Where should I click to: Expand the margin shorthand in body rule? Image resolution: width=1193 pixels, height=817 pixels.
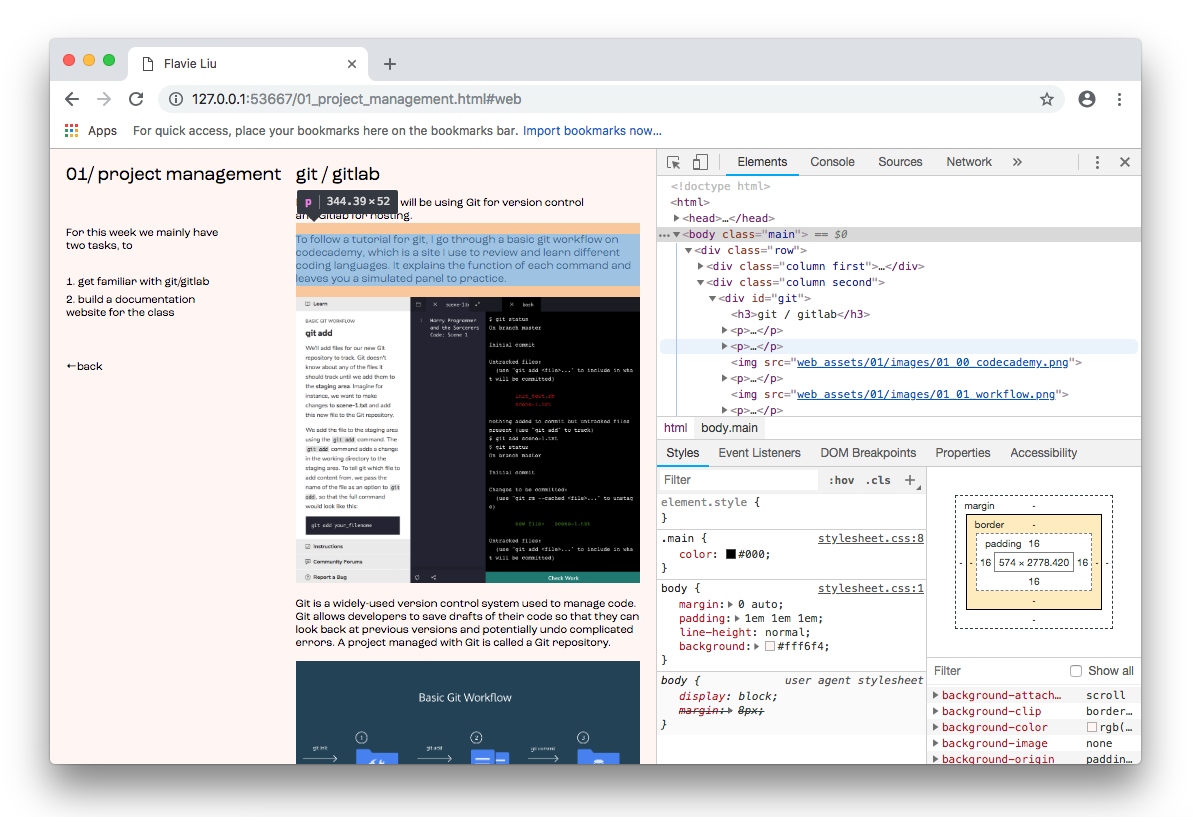click(730, 605)
